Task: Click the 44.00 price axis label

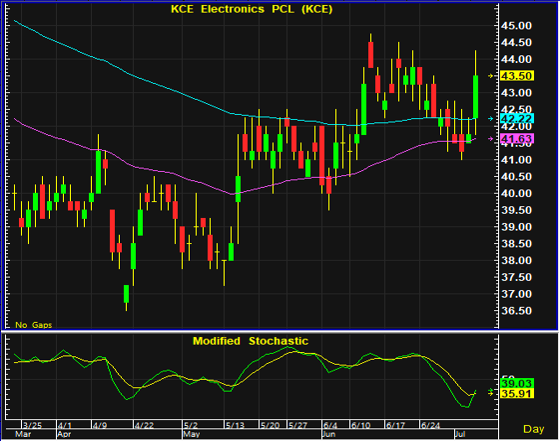Action: pos(516,59)
